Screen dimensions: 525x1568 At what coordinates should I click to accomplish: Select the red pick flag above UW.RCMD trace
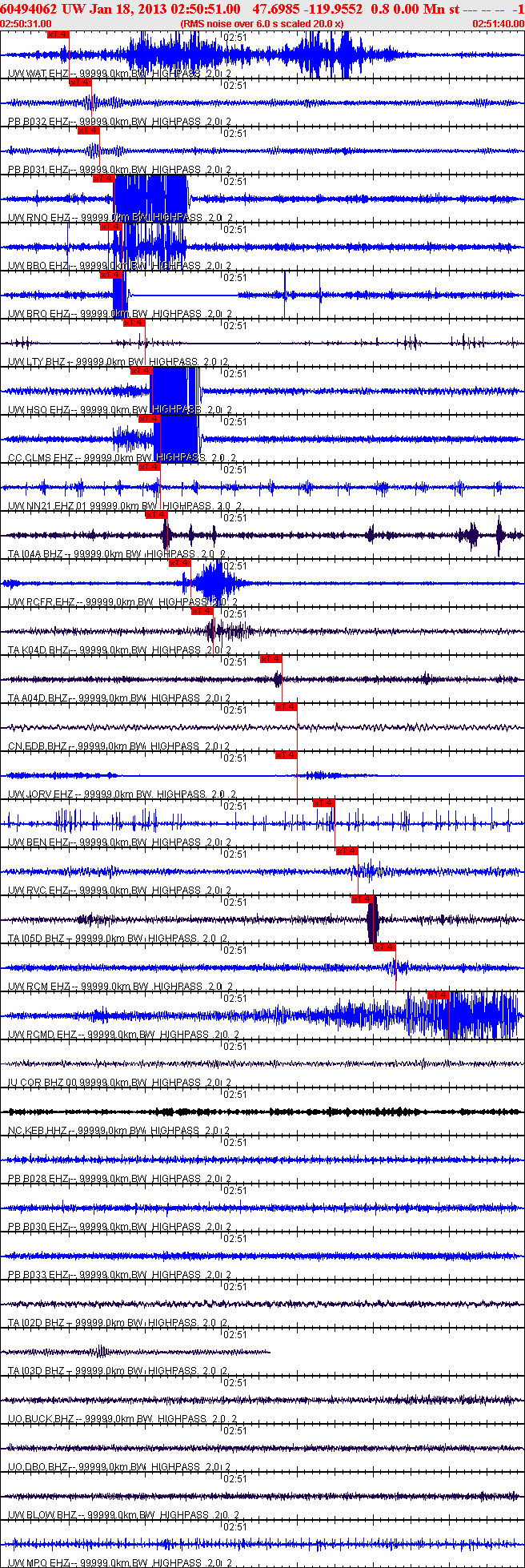[x=438, y=995]
